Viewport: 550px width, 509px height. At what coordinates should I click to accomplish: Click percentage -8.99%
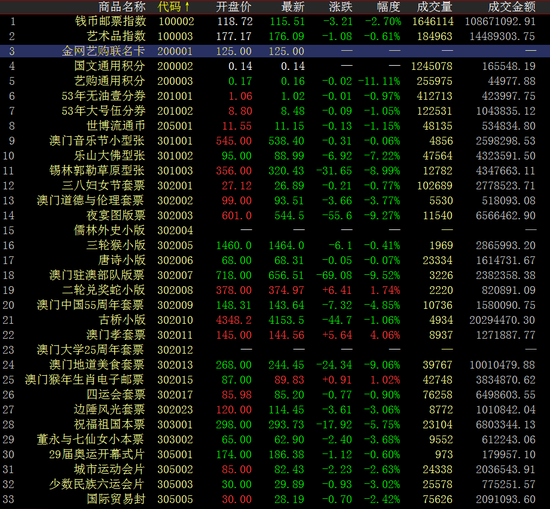[382, 170]
